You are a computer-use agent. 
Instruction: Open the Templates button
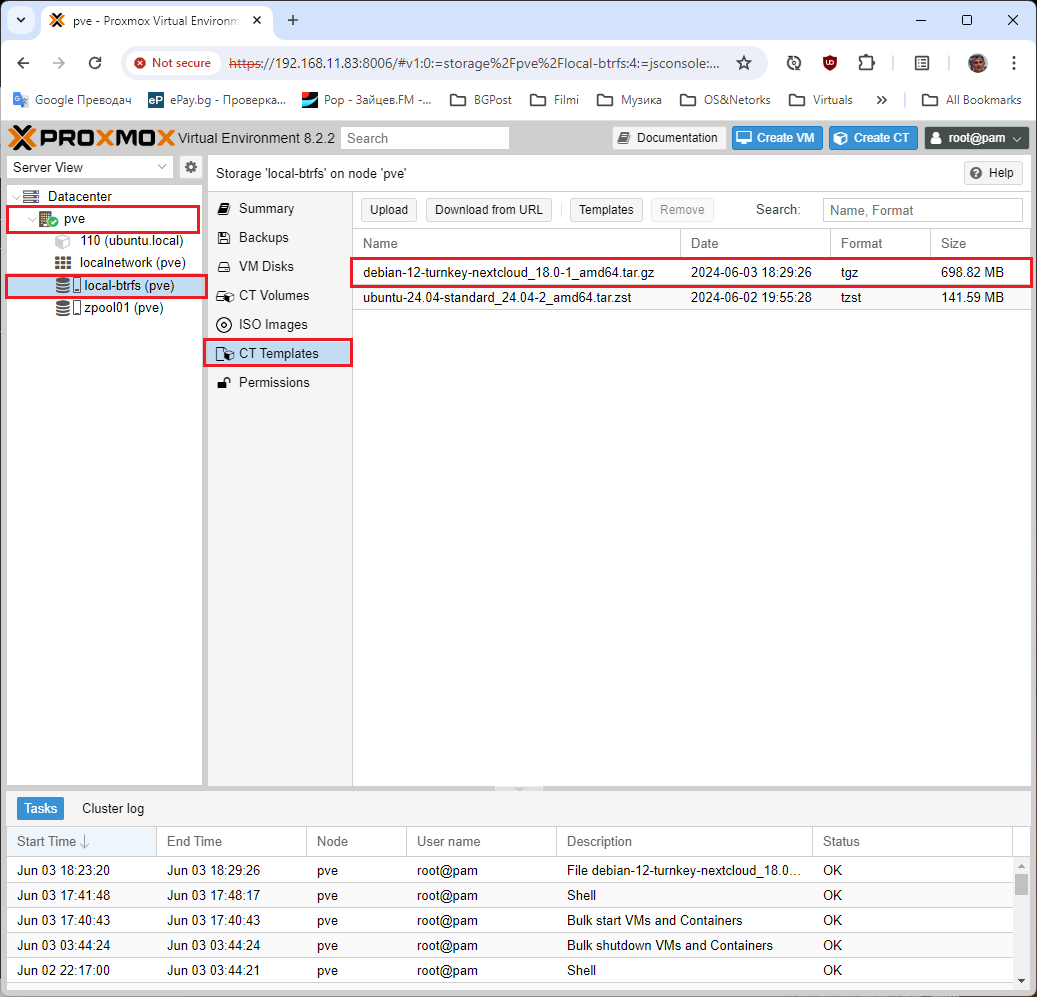click(606, 210)
